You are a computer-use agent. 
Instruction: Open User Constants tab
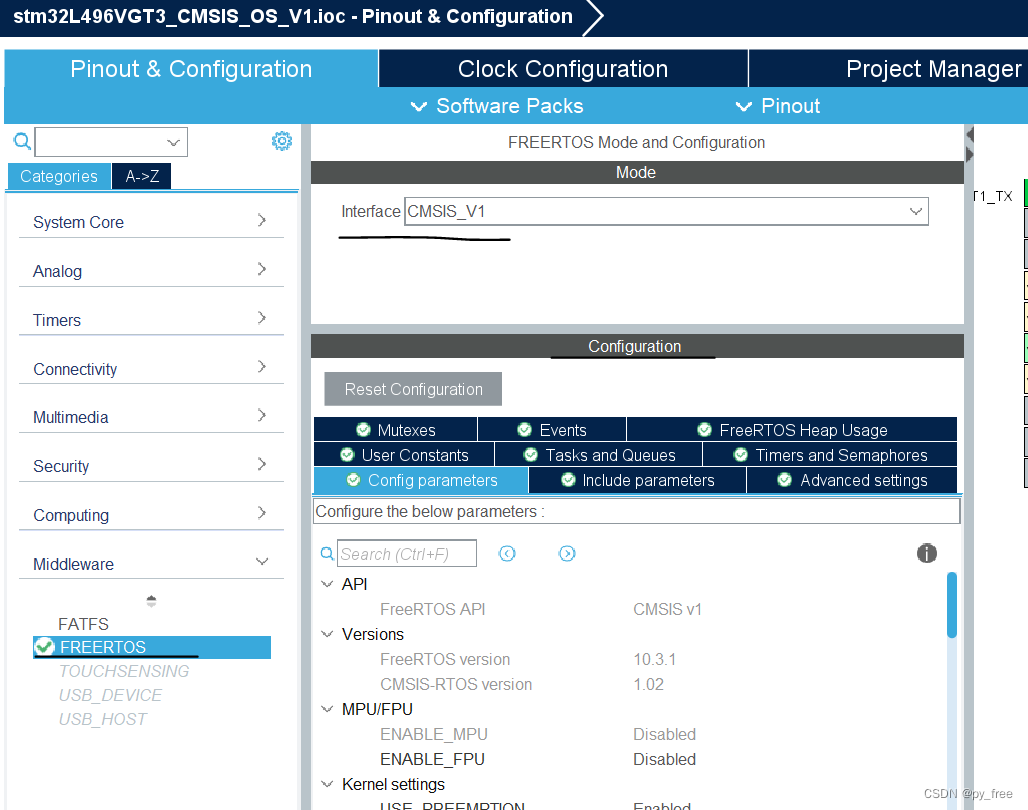pos(404,455)
